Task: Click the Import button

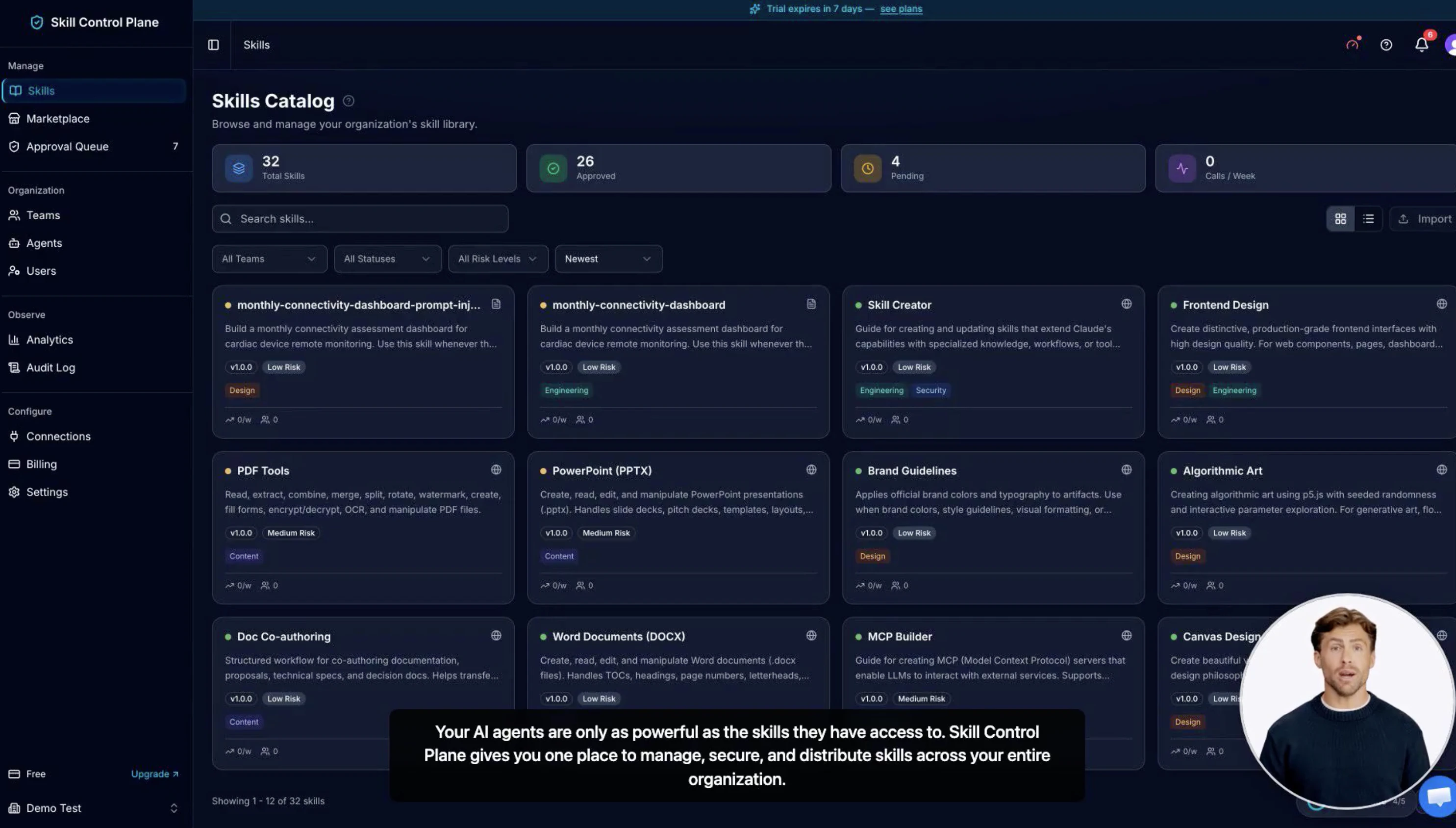Action: pyautogui.click(x=1425, y=219)
